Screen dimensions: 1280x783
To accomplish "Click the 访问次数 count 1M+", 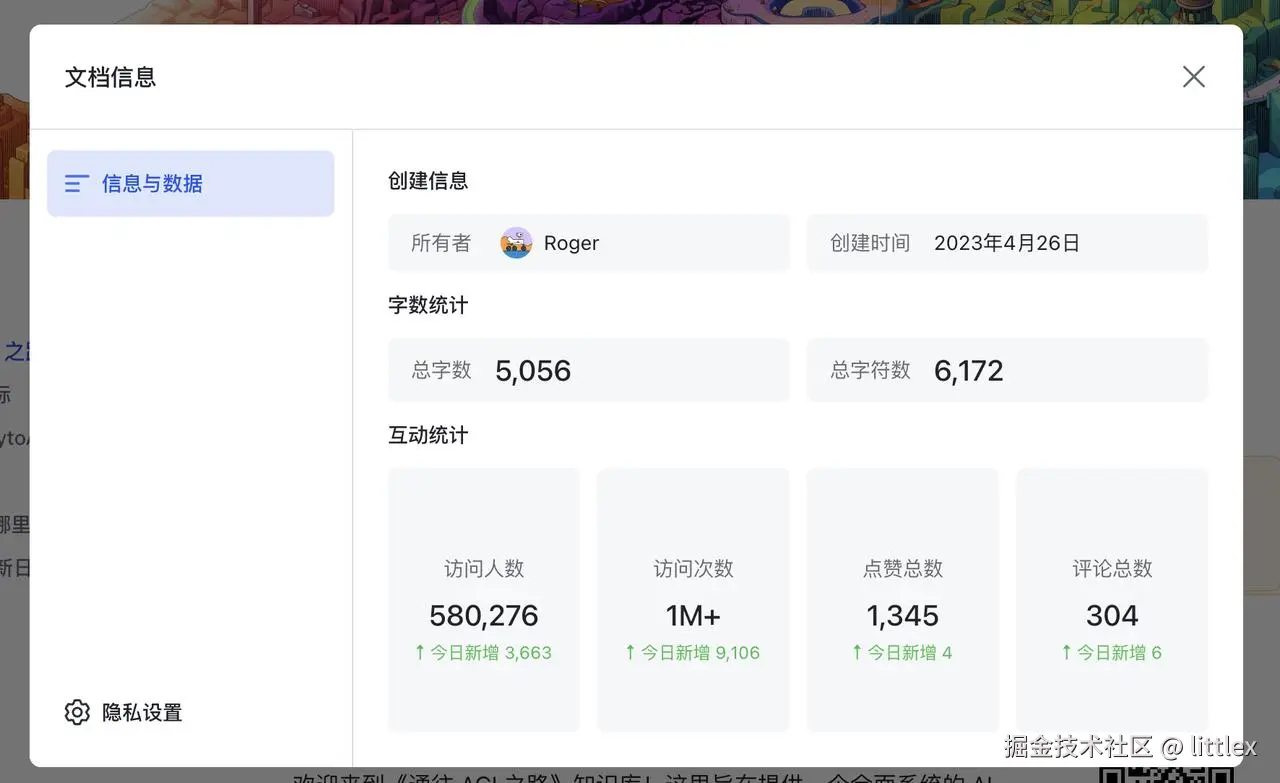I will [x=693, y=615].
